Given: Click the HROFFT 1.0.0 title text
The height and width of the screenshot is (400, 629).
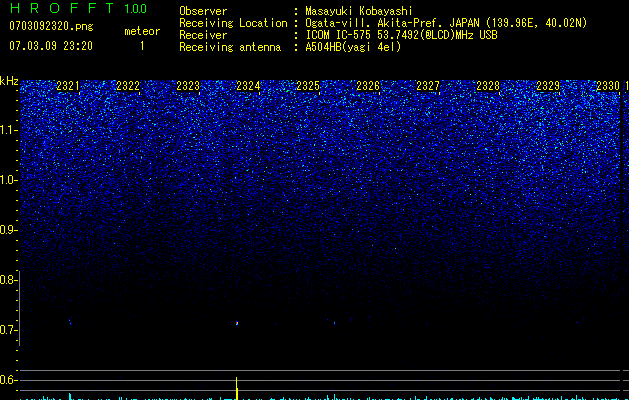Looking at the screenshot, I should (x=79, y=8).
